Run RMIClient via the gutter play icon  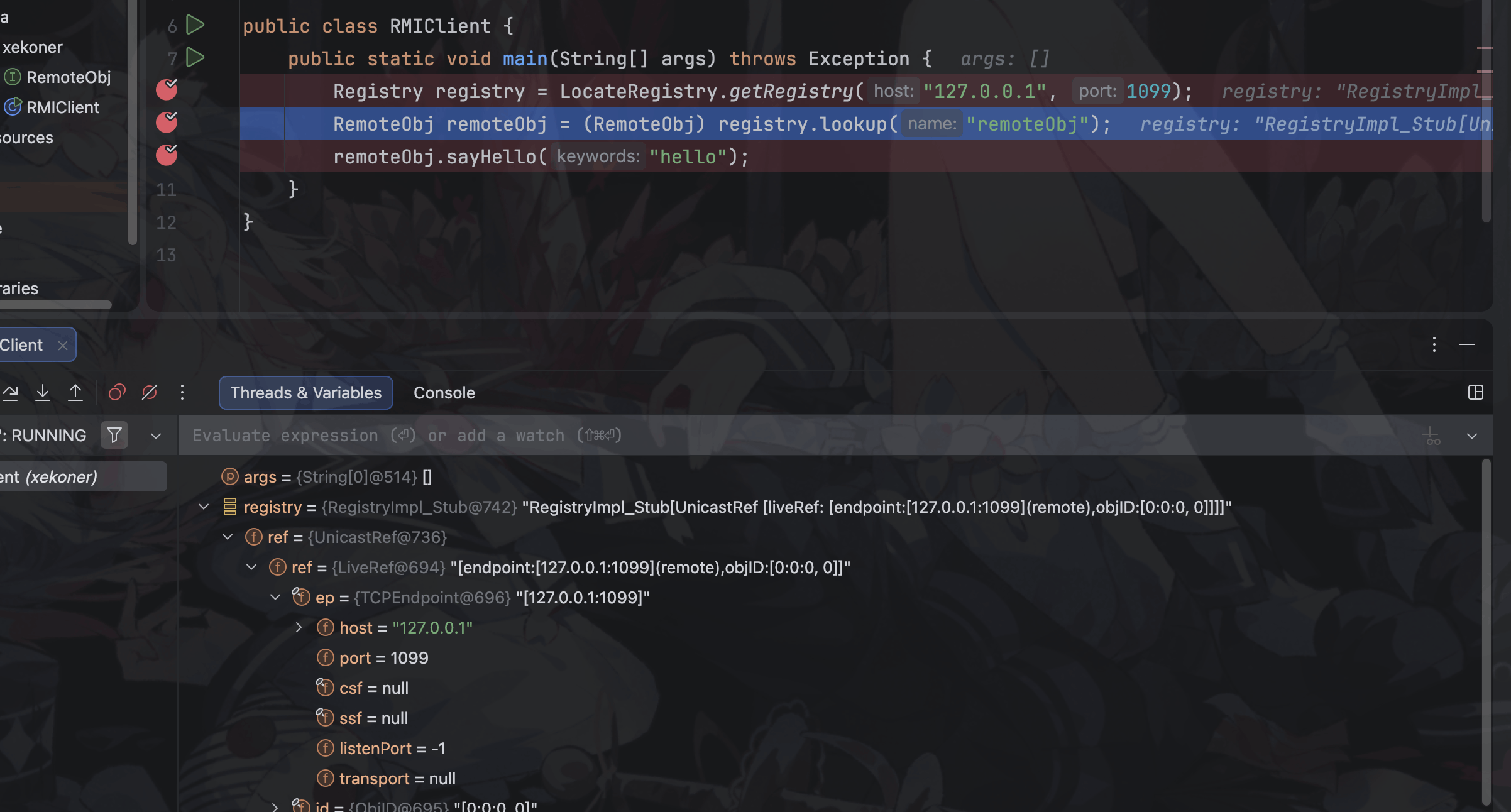coord(196,26)
